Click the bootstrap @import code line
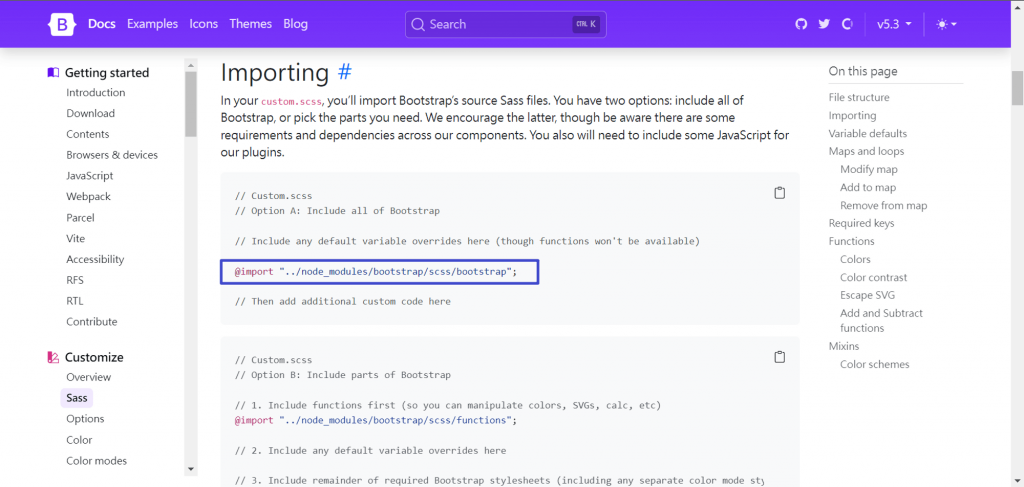The height and width of the screenshot is (487, 1024). (376, 272)
